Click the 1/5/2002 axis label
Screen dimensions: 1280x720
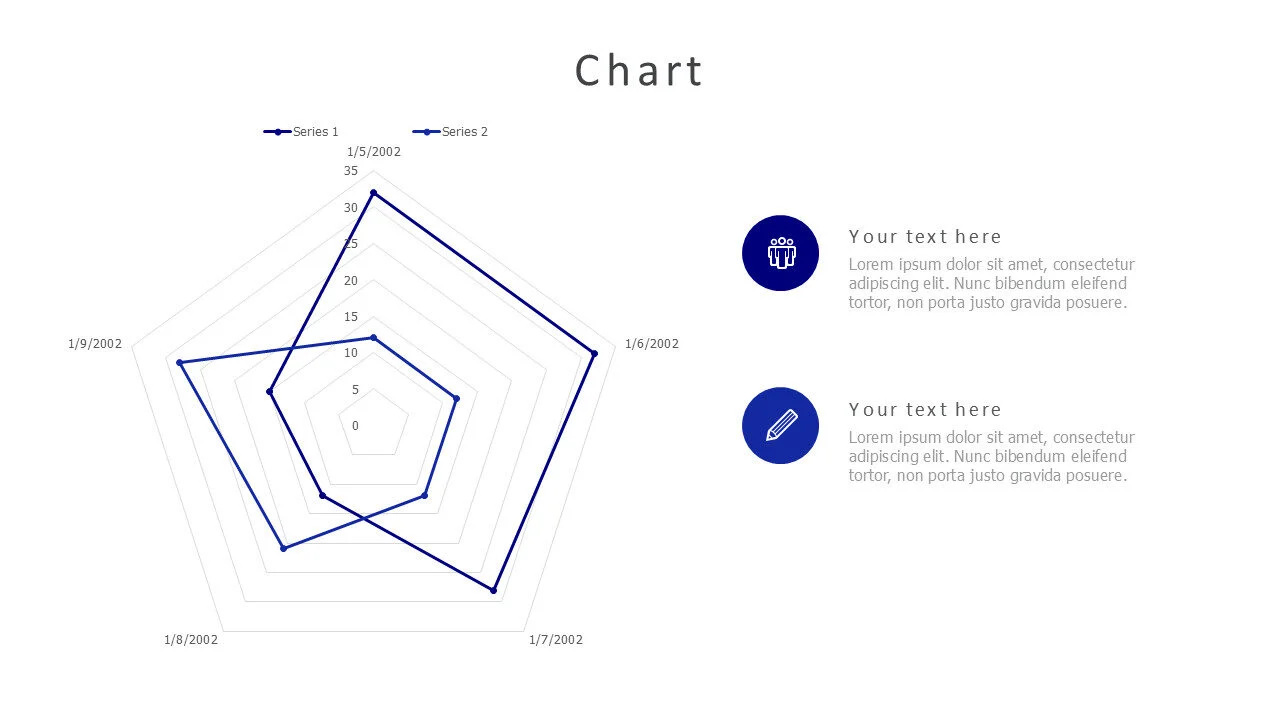point(374,152)
